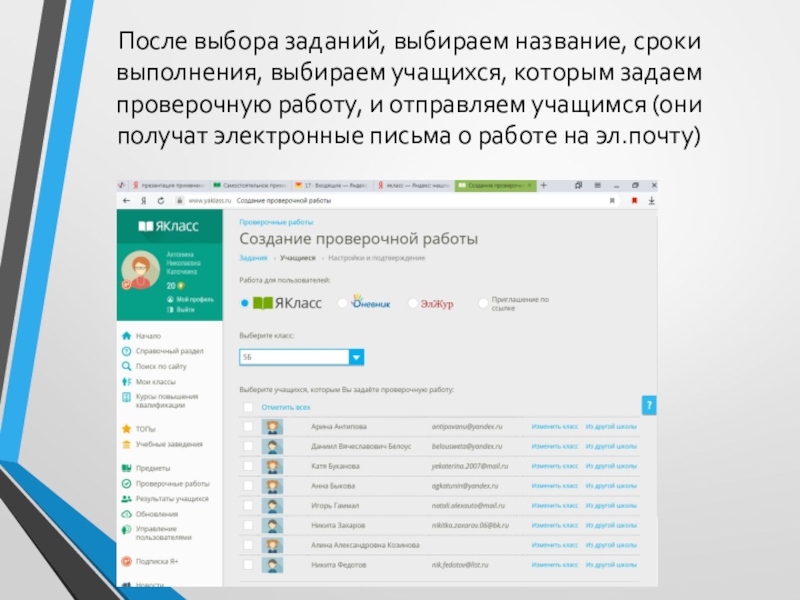
Task: Tick the Отметить всех checkbox
Action: click(248, 407)
